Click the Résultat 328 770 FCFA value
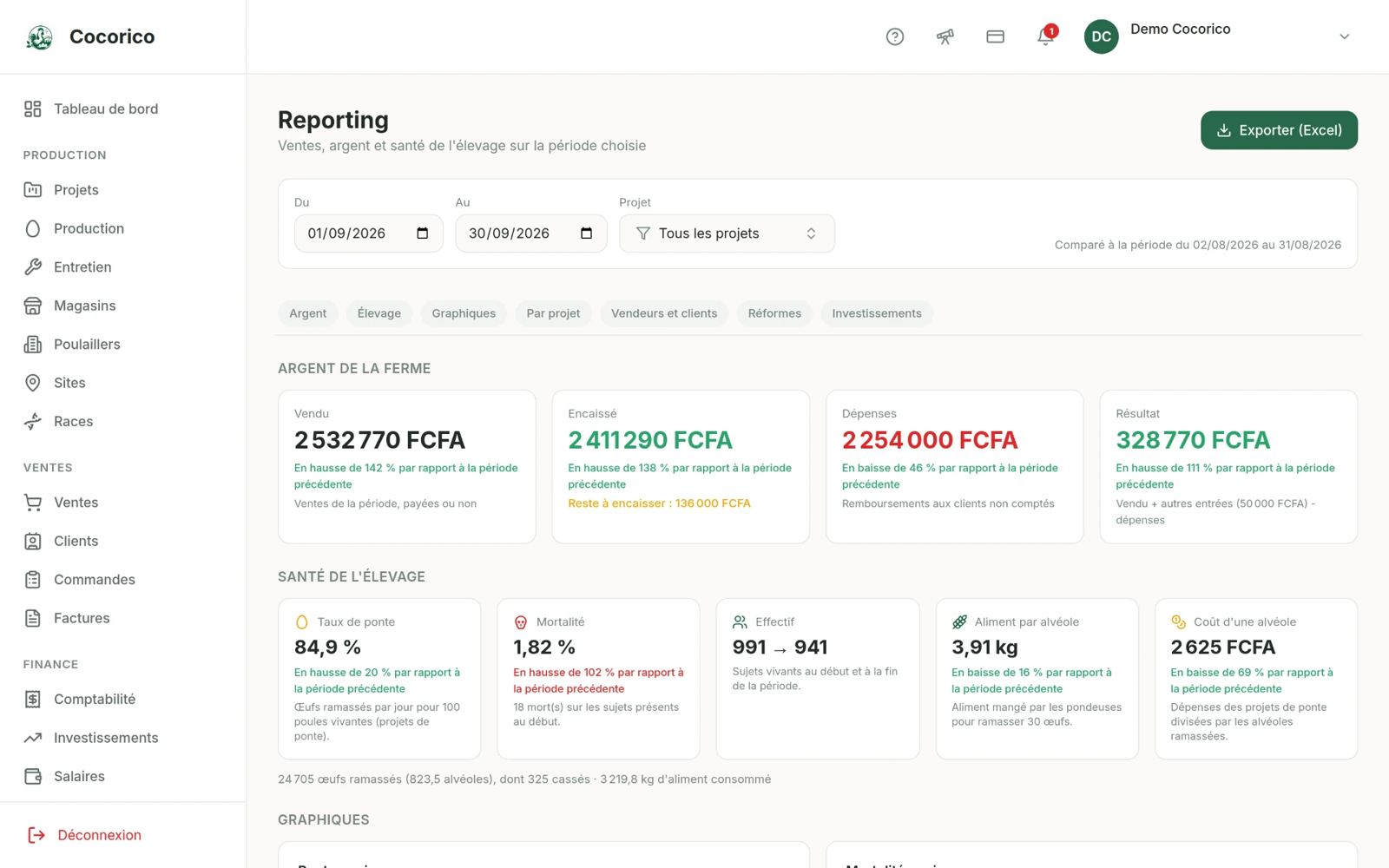 click(x=1193, y=440)
